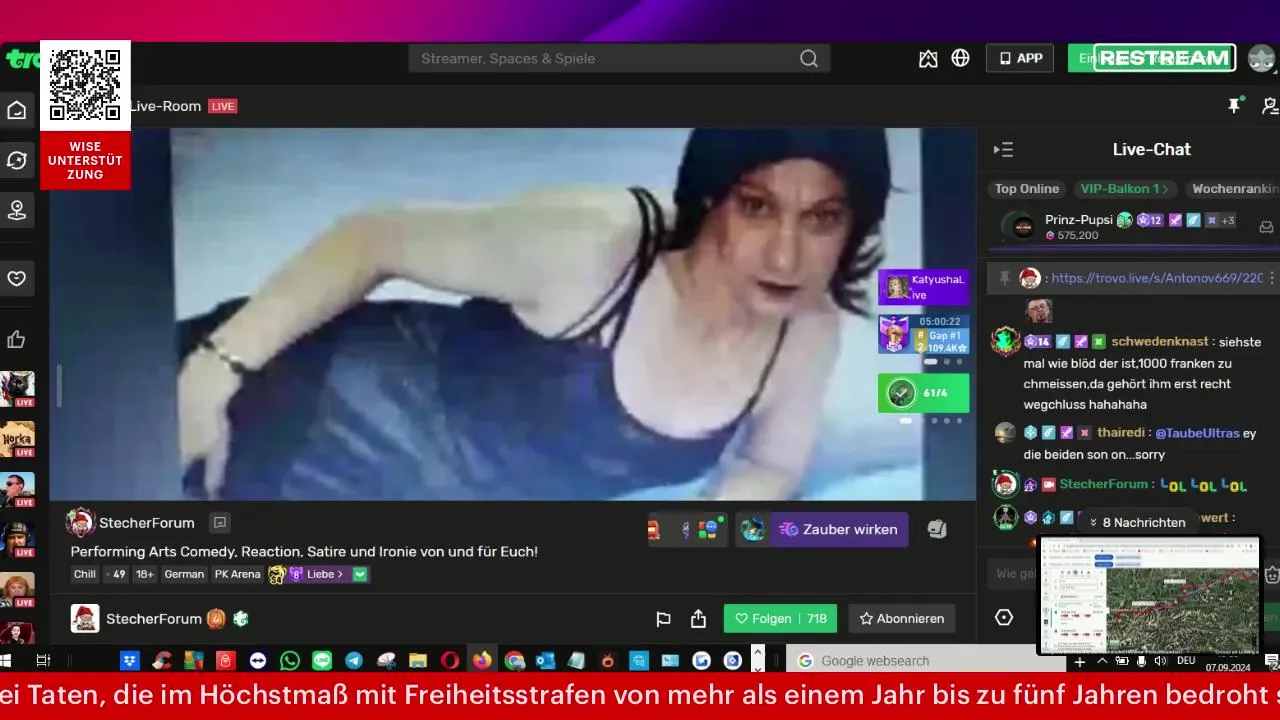Open Telegram from the taskbar
This screenshot has height=720, width=1280.
tap(354, 660)
